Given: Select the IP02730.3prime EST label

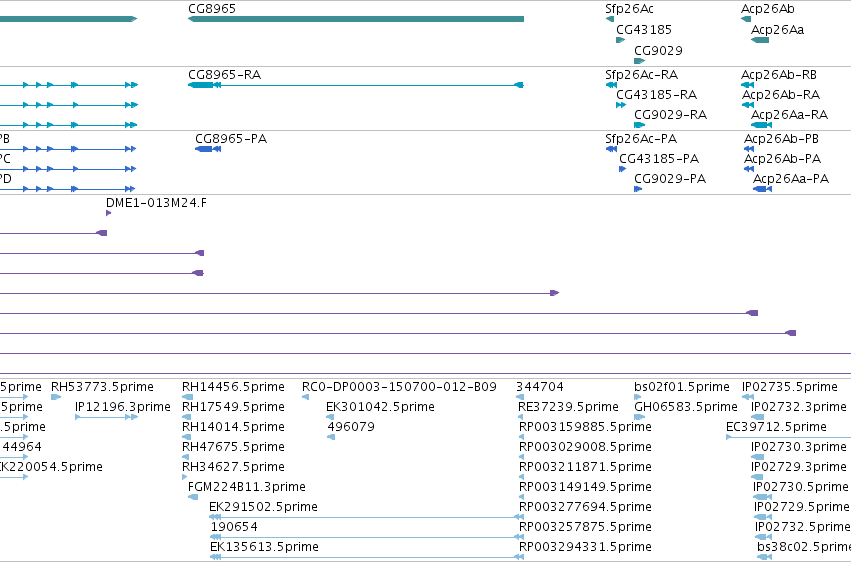Looking at the screenshot, I should (798, 447).
